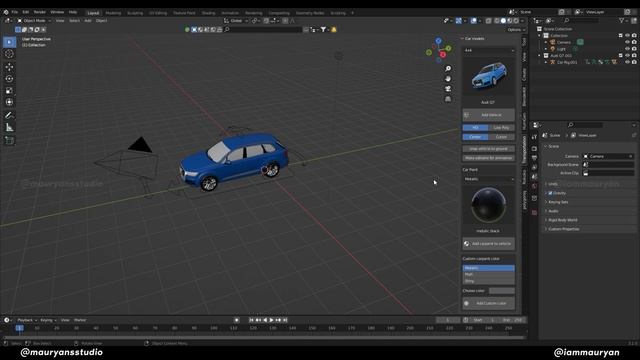Switch to the Modeling workspace tab
This screenshot has height=360, width=640.
click(113, 13)
